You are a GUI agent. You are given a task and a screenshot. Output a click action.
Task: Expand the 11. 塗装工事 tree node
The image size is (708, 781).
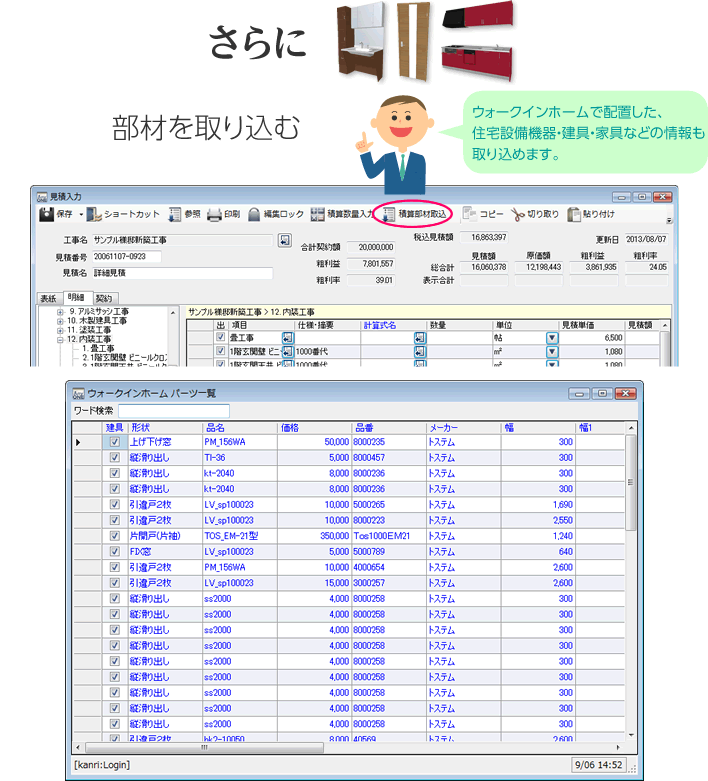click(x=60, y=330)
